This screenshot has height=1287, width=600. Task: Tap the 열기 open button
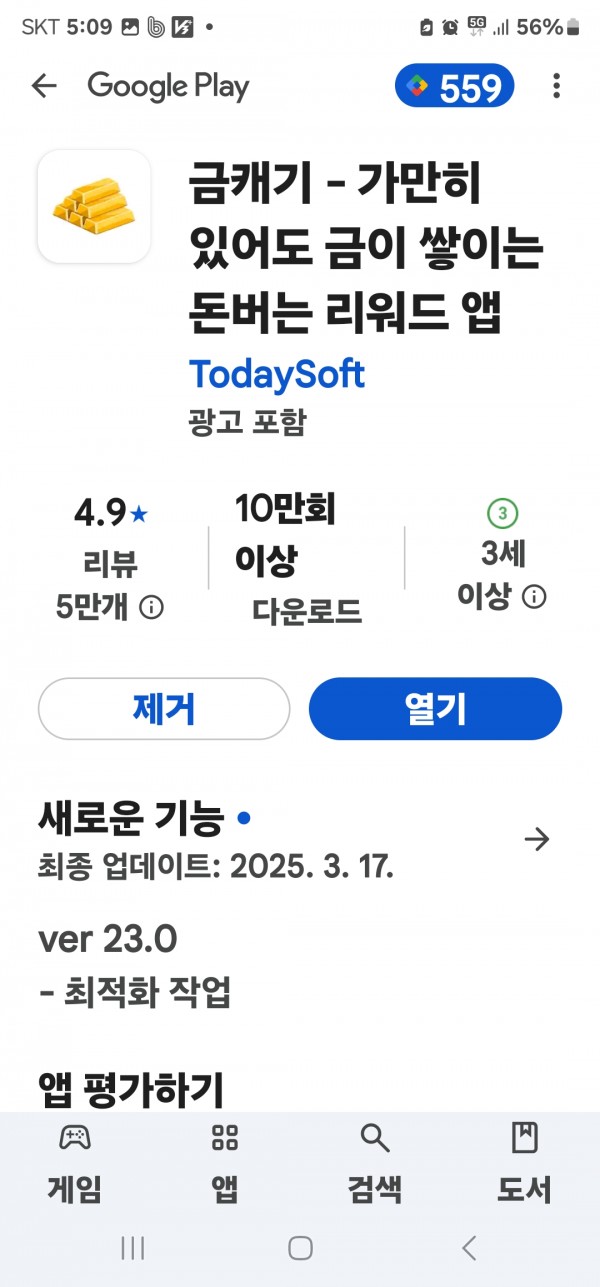[x=435, y=709]
